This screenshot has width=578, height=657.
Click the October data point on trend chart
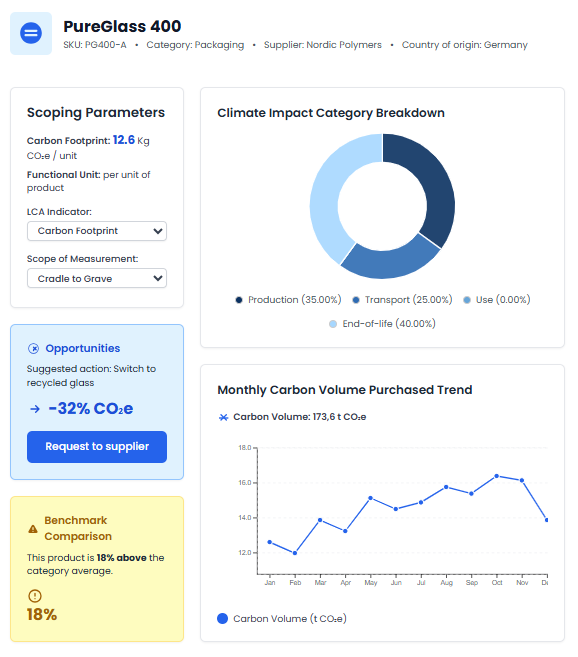[x=497, y=476]
